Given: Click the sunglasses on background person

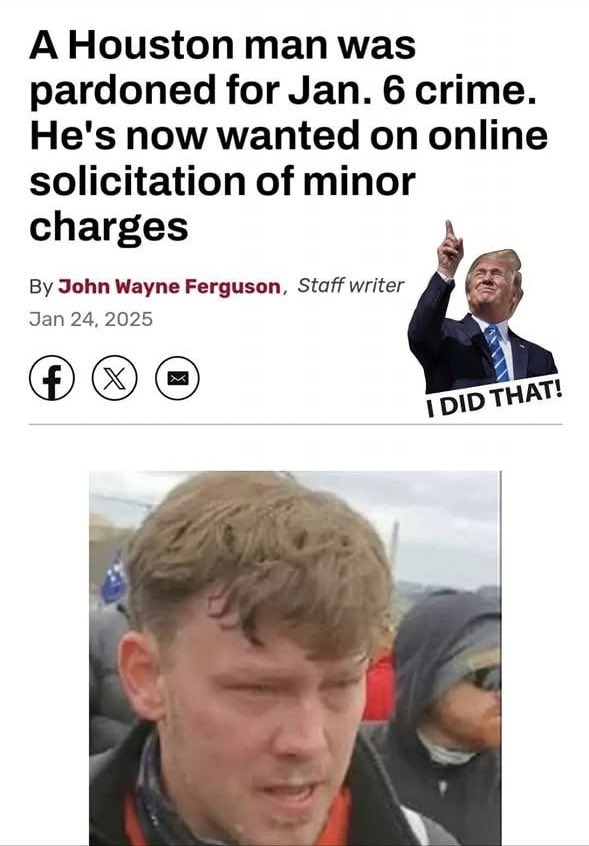Looking at the screenshot, I should [x=484, y=678].
